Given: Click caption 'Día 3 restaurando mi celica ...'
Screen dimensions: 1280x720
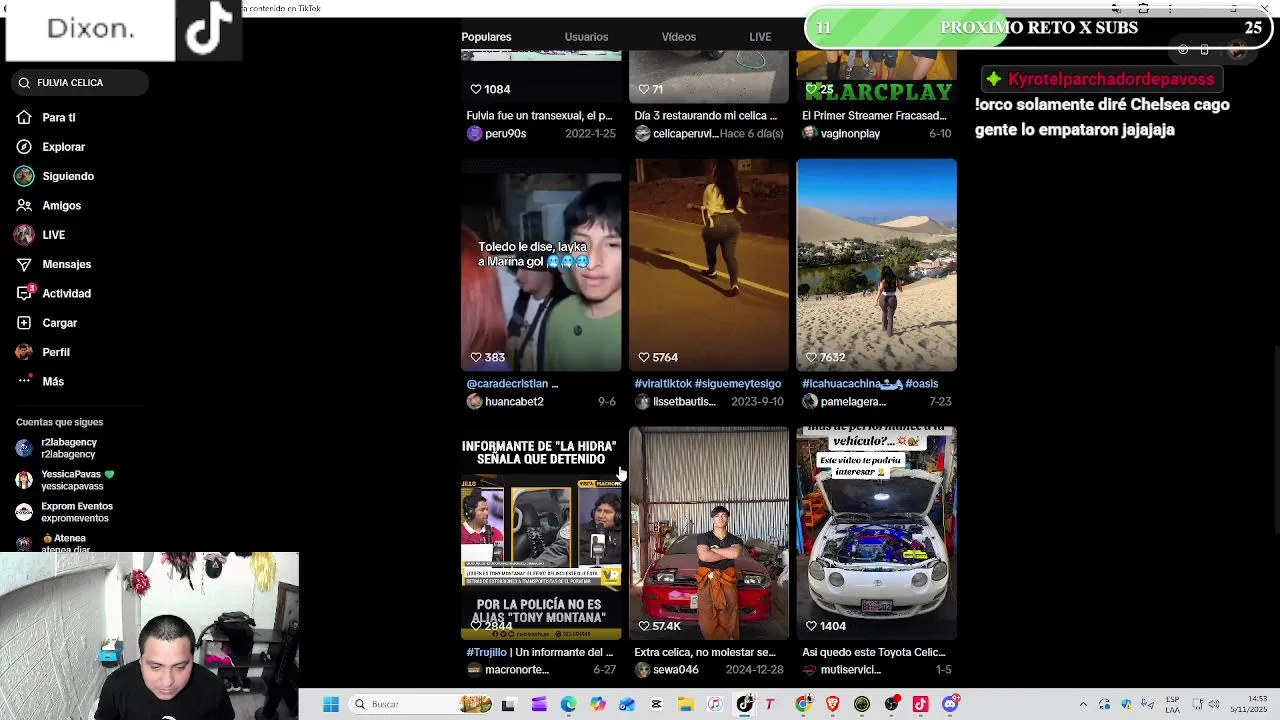Looking at the screenshot, I should pyautogui.click(x=706, y=116).
